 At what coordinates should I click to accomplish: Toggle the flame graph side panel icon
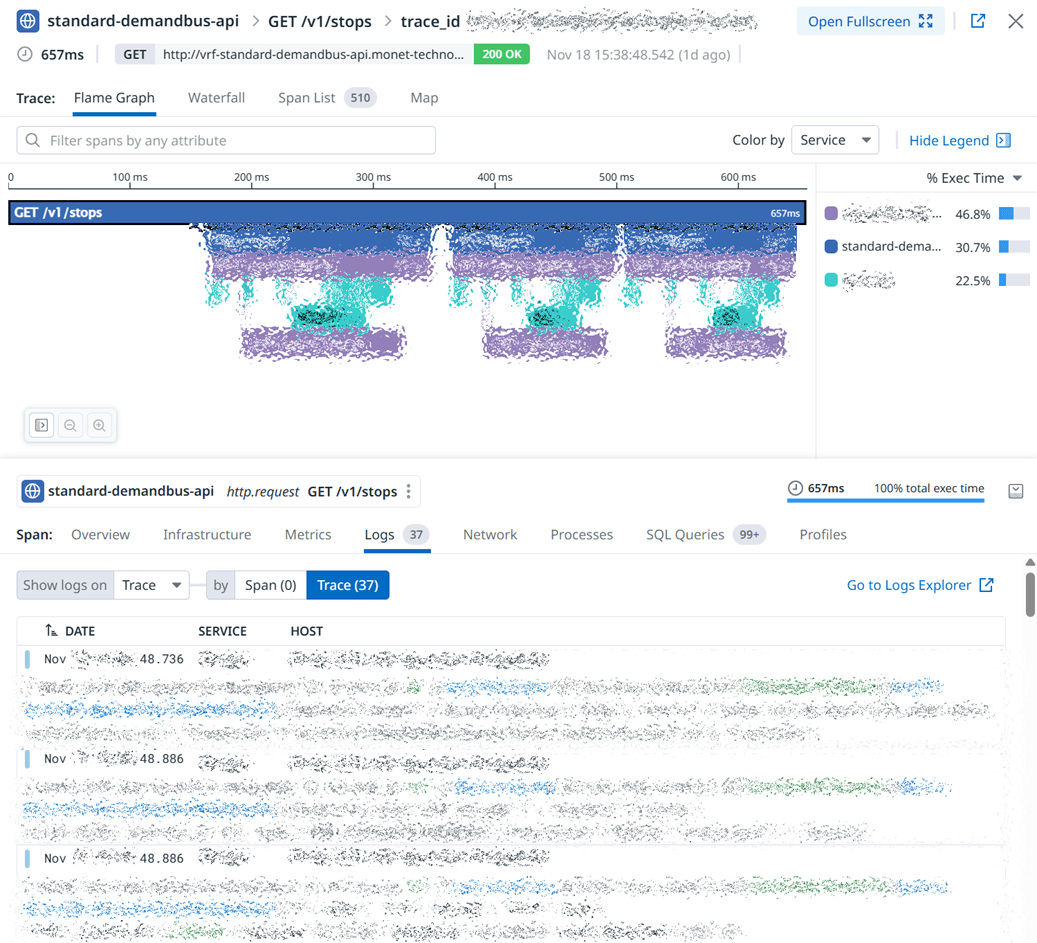[x=42, y=425]
